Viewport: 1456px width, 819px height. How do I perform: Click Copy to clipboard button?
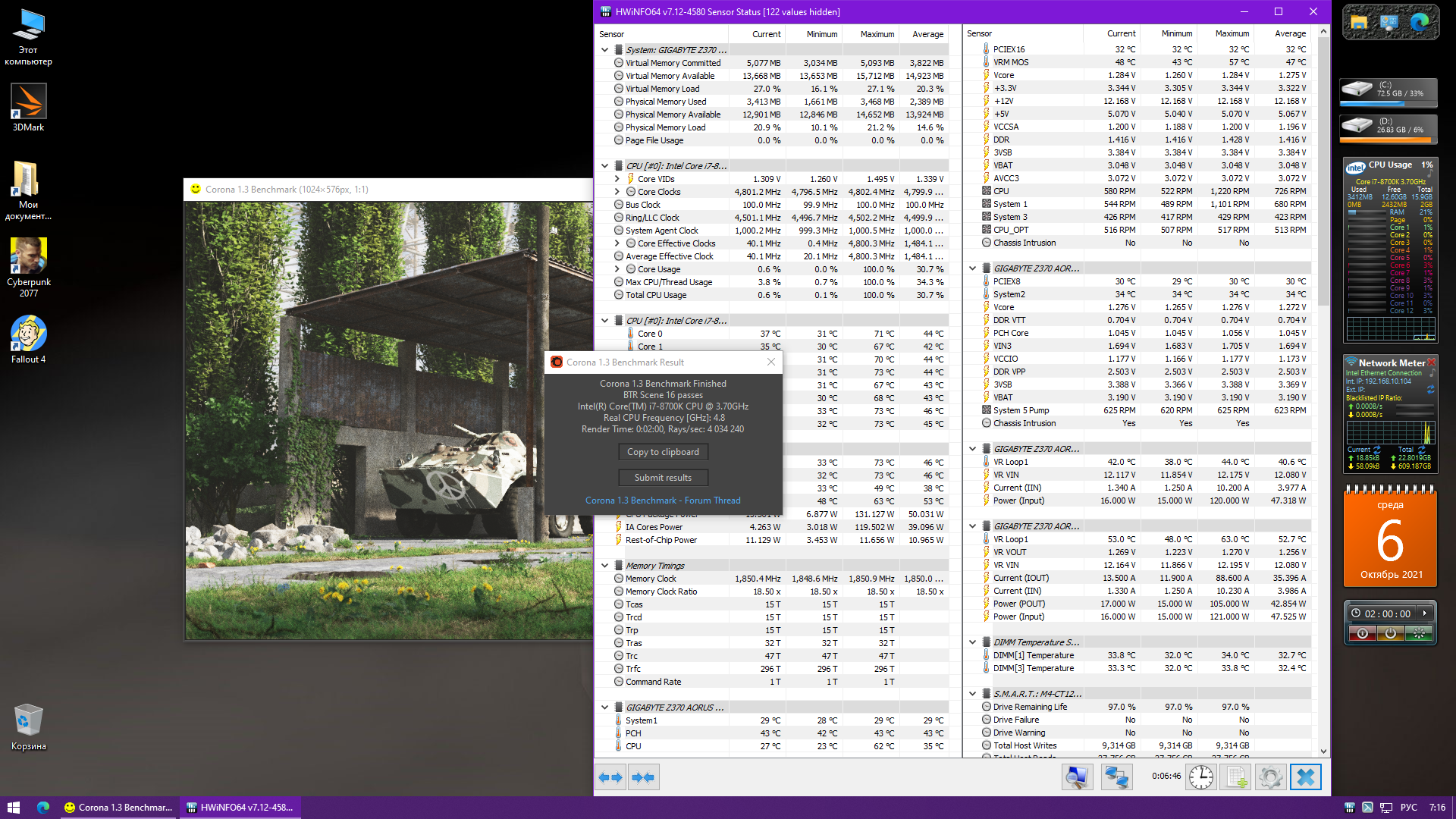[663, 452]
